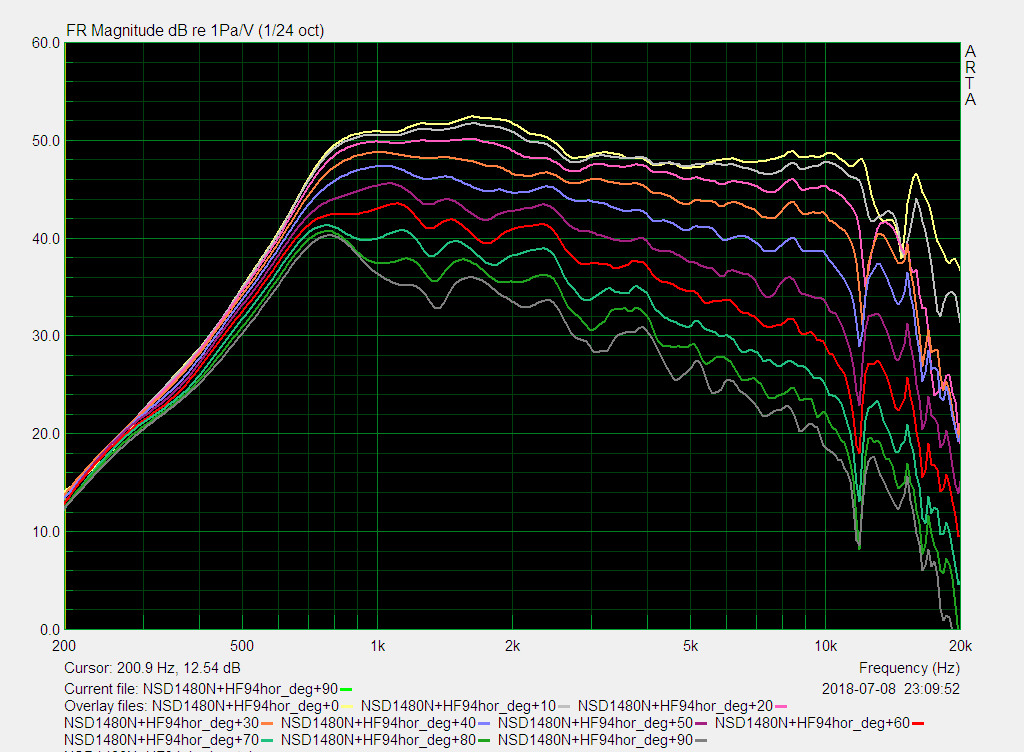Select overlay file NSD1480N+HF94hor_deg+60
Viewport: 1024px width, 752px height.
[x=812, y=723]
